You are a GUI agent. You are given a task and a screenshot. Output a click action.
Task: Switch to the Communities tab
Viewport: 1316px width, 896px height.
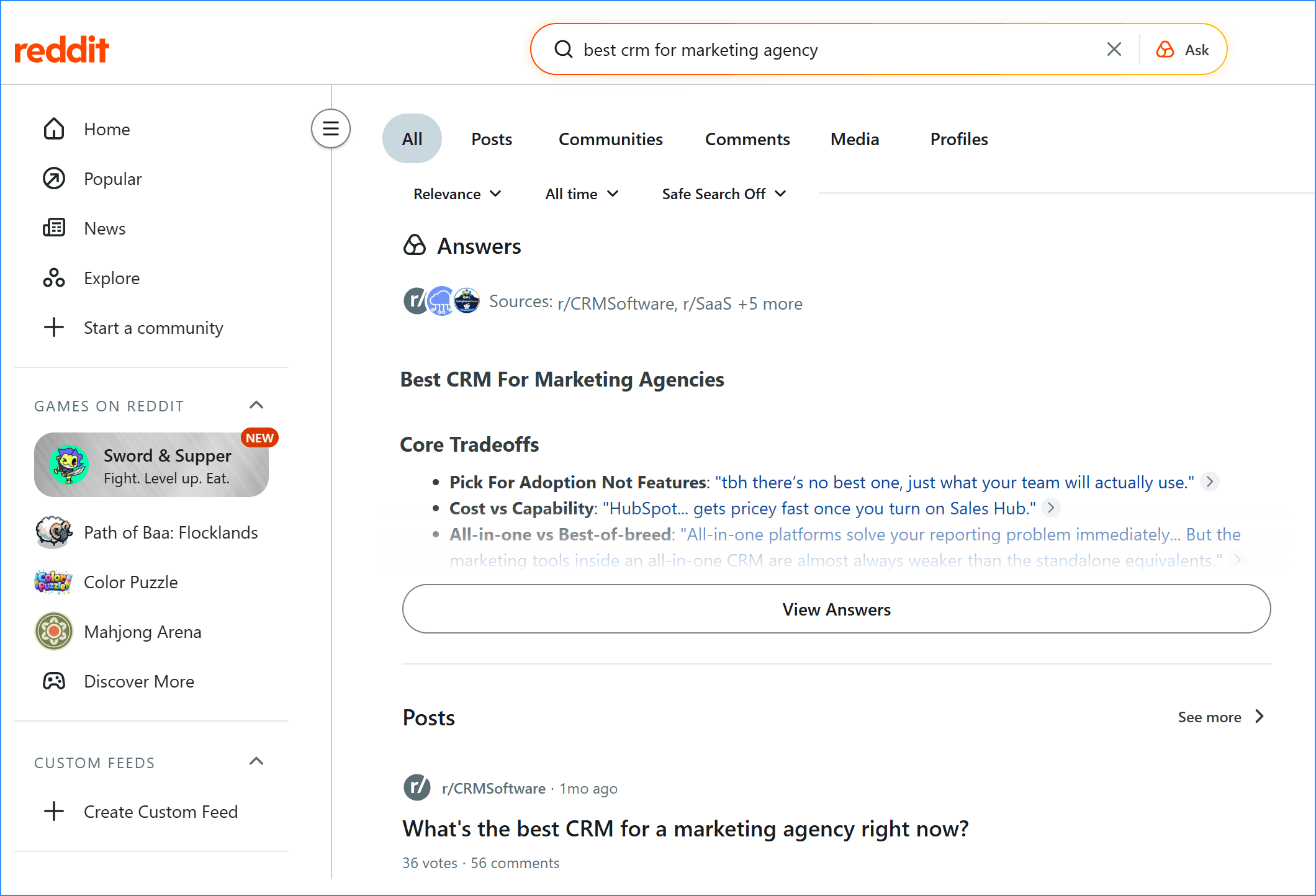pyautogui.click(x=611, y=139)
